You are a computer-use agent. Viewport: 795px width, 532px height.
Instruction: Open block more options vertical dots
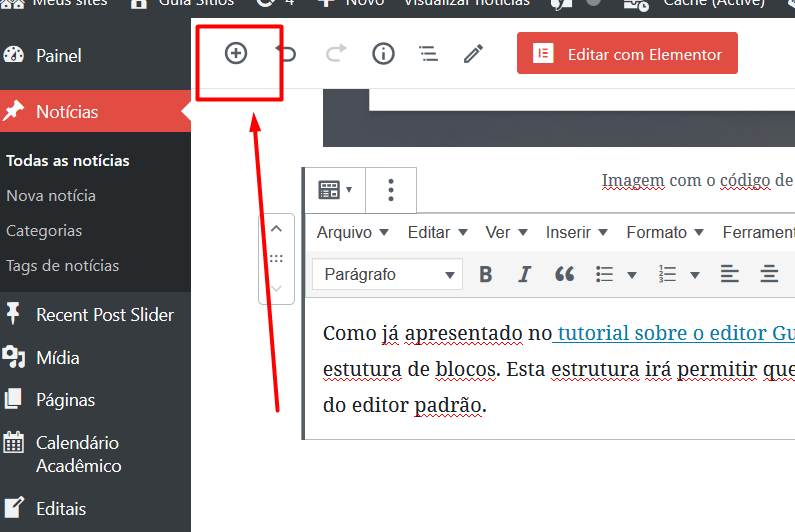391,190
